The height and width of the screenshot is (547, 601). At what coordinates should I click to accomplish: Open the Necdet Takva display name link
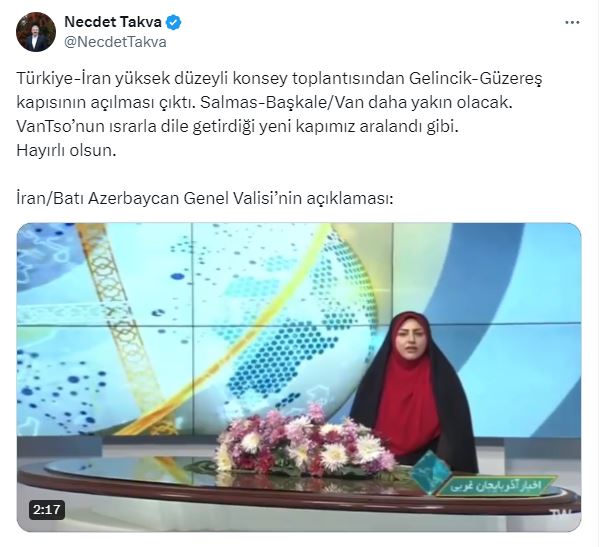(113, 22)
